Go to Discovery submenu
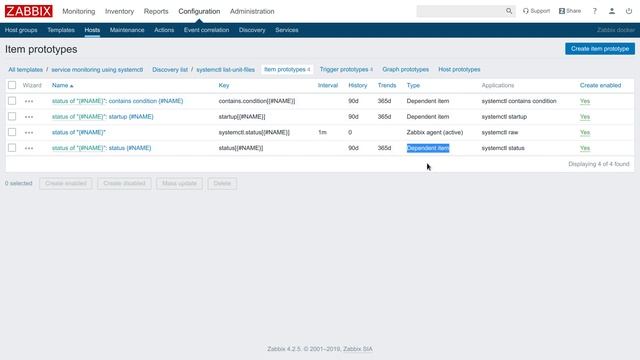Screen dimensions: 640x360 point(252,30)
